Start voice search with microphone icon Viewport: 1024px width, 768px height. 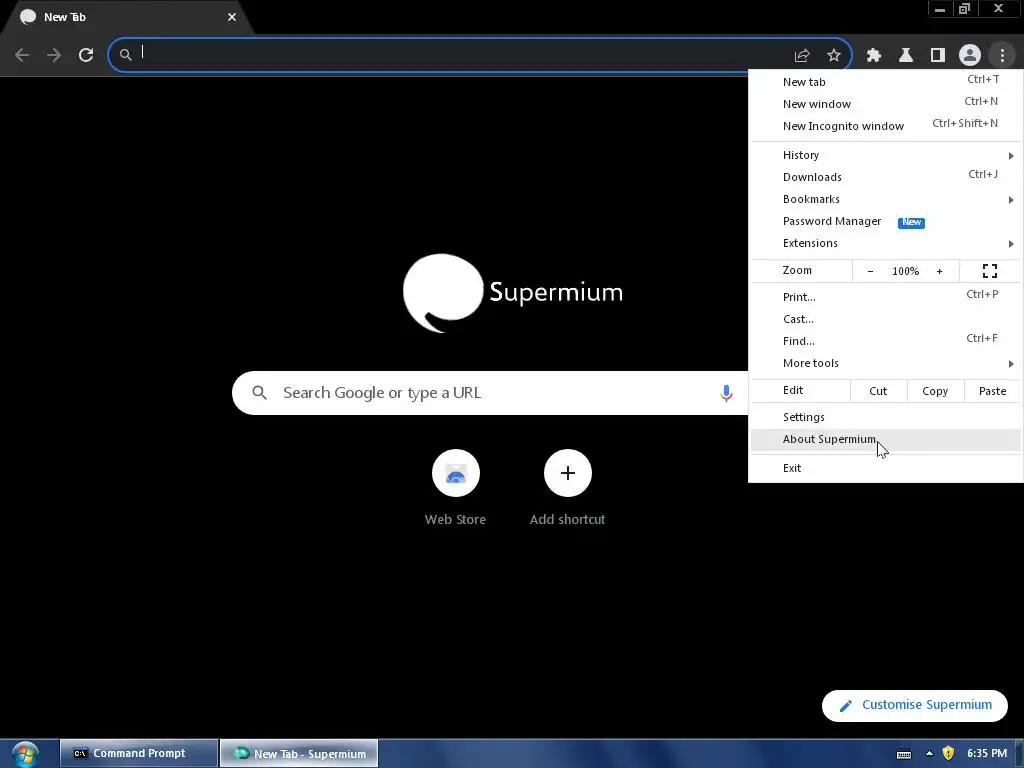click(x=726, y=393)
